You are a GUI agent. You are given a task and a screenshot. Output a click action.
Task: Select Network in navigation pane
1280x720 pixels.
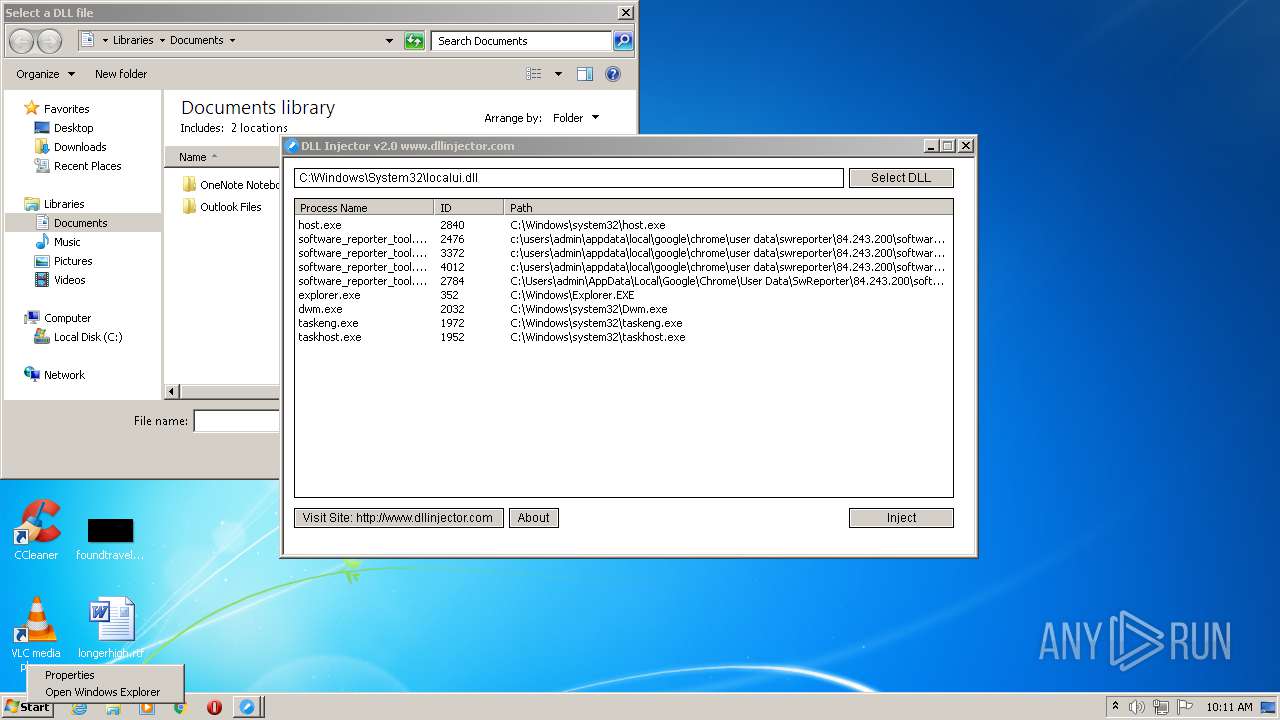pos(64,375)
